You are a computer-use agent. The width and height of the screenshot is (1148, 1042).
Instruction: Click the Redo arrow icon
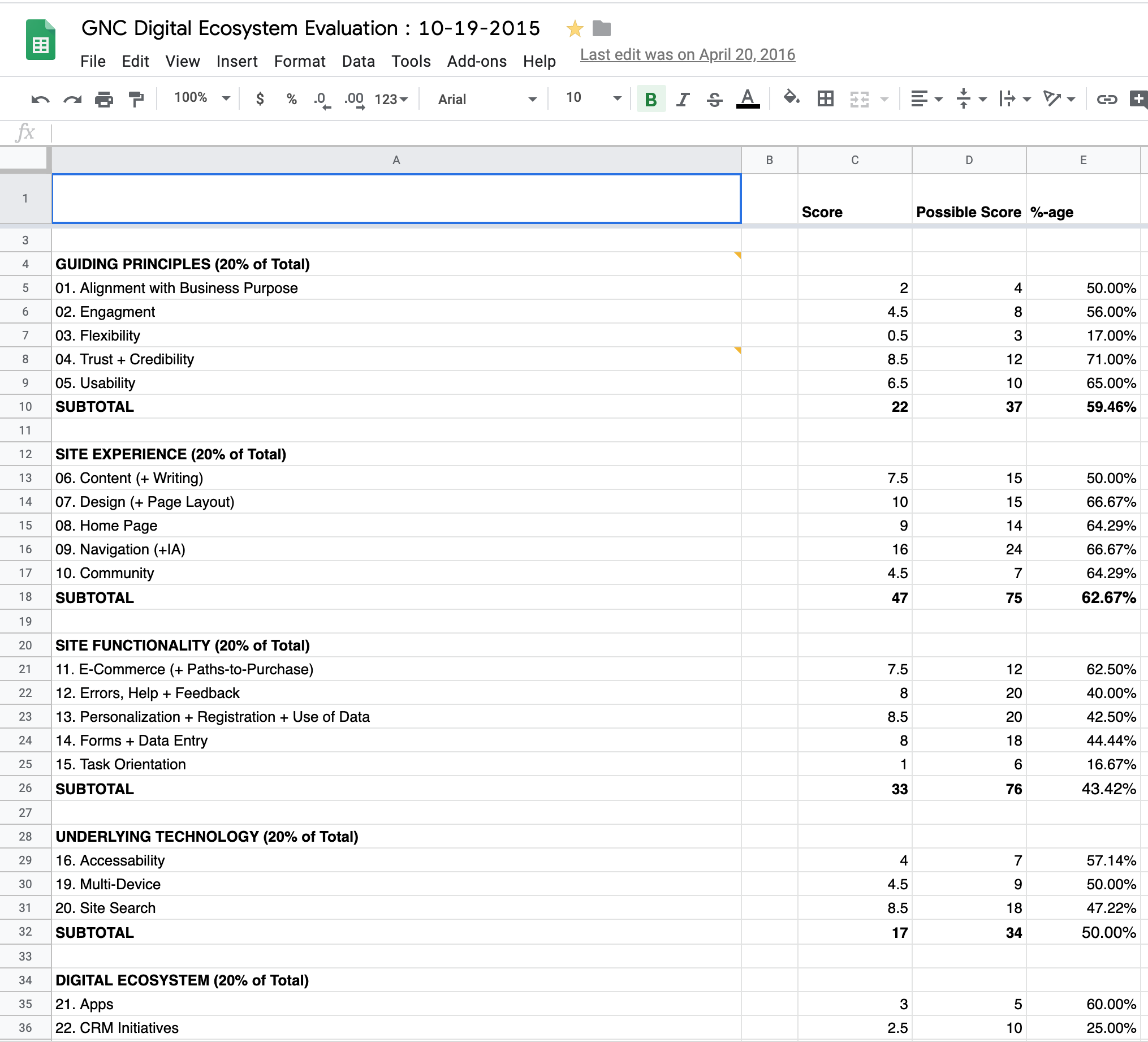(72, 100)
